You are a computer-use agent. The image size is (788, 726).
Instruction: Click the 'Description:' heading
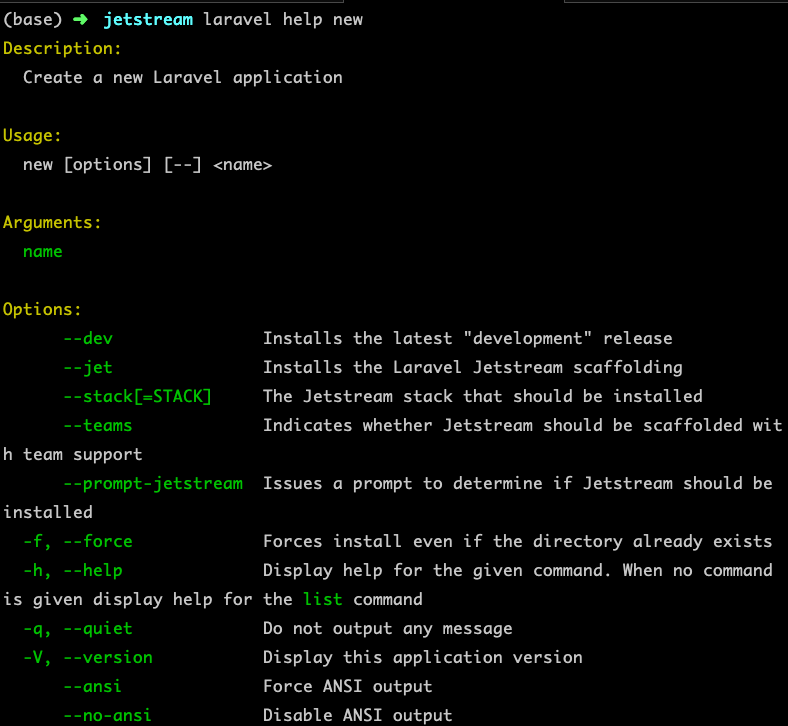[x=62, y=48]
